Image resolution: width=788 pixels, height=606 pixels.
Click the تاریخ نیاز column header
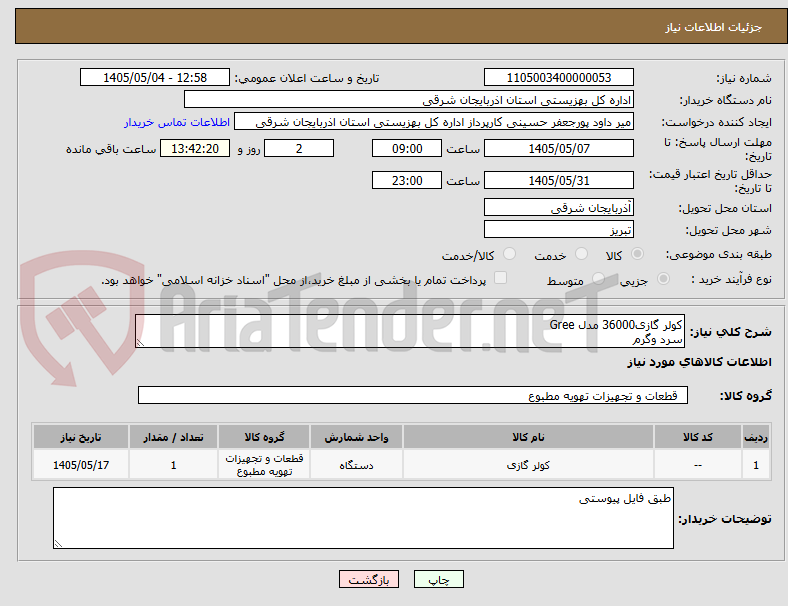point(81,437)
